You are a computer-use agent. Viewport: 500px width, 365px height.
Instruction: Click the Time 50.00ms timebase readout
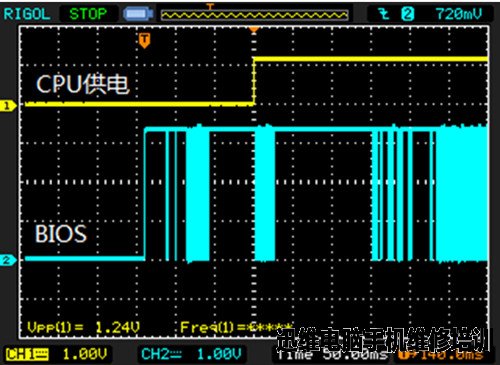(332, 355)
